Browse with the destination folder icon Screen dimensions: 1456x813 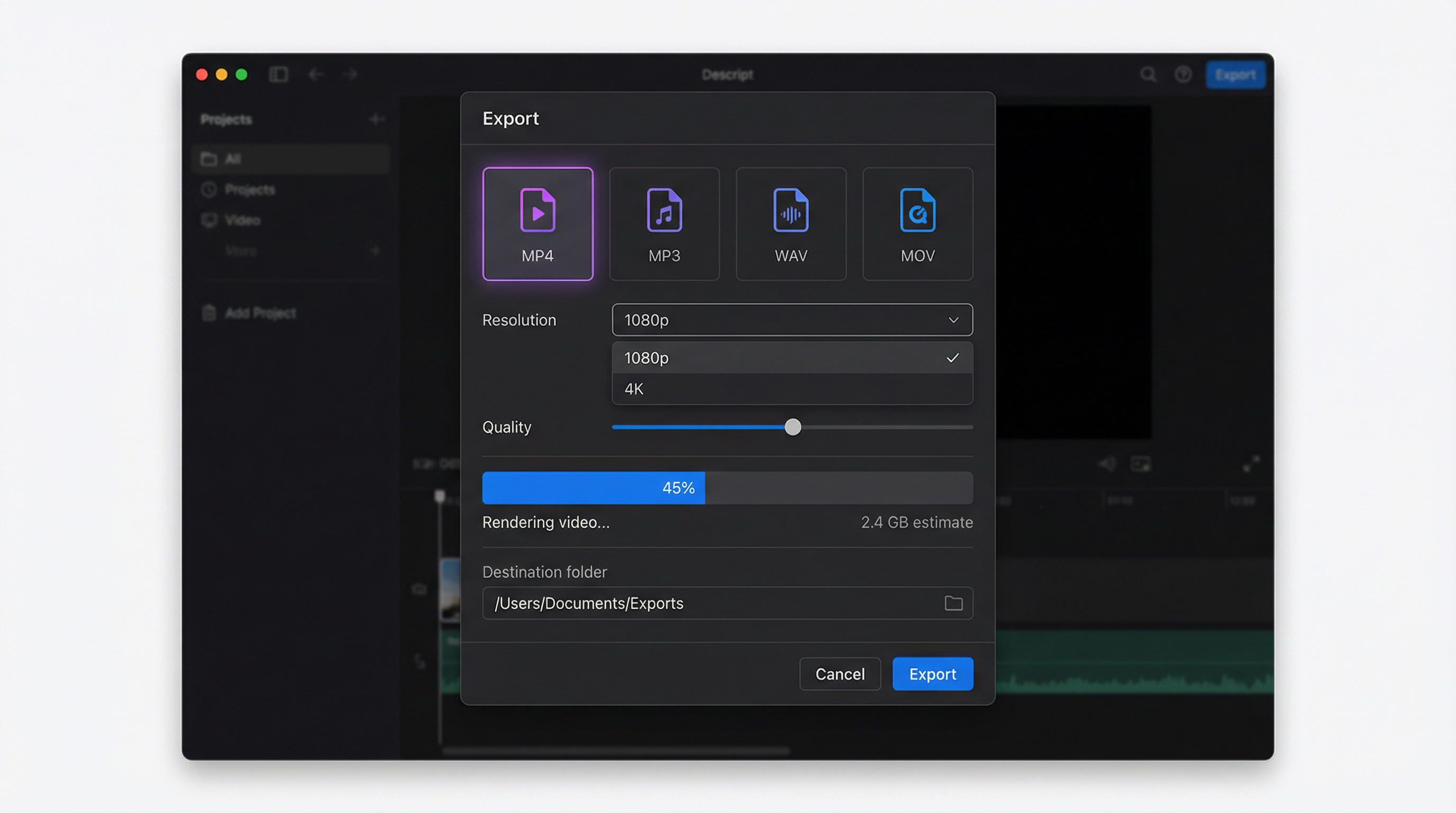pyautogui.click(x=953, y=603)
